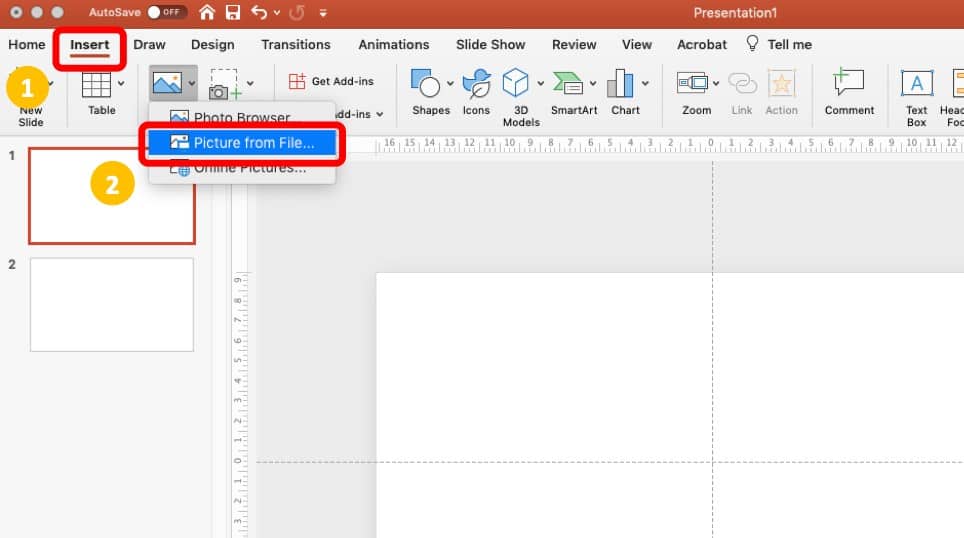Toggle the AutoSave switch
The image size is (964, 538).
pyautogui.click(x=167, y=12)
